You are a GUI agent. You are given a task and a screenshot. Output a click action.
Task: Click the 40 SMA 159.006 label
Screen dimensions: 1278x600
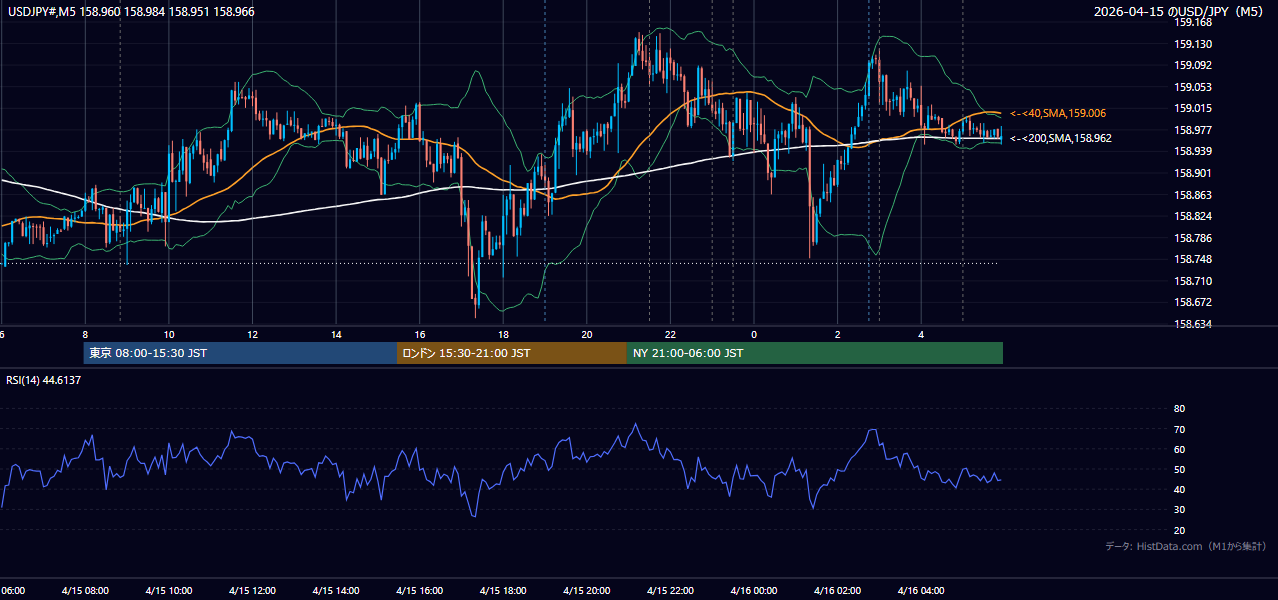point(1058,114)
